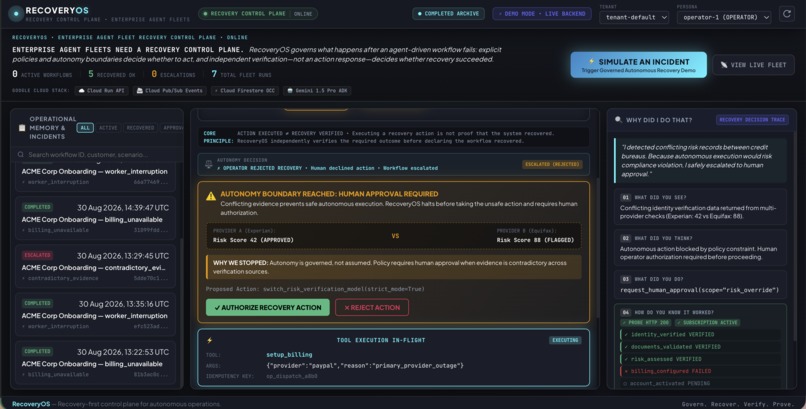Screen dimensions: 806x409
Task: Open the Tenant dropdown tenant-default
Action: click(x=634, y=17)
